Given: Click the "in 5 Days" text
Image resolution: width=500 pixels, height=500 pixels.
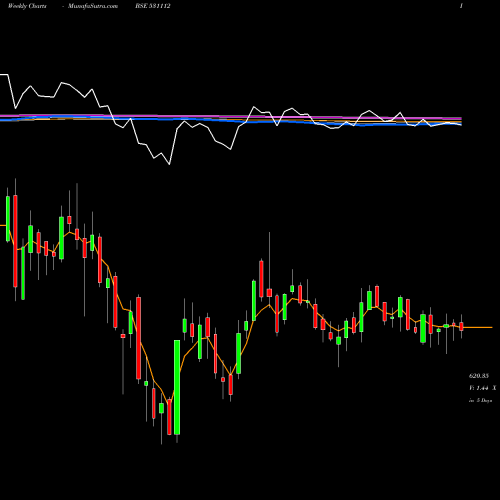Looking at the screenshot, I should pyautogui.click(x=480, y=400).
